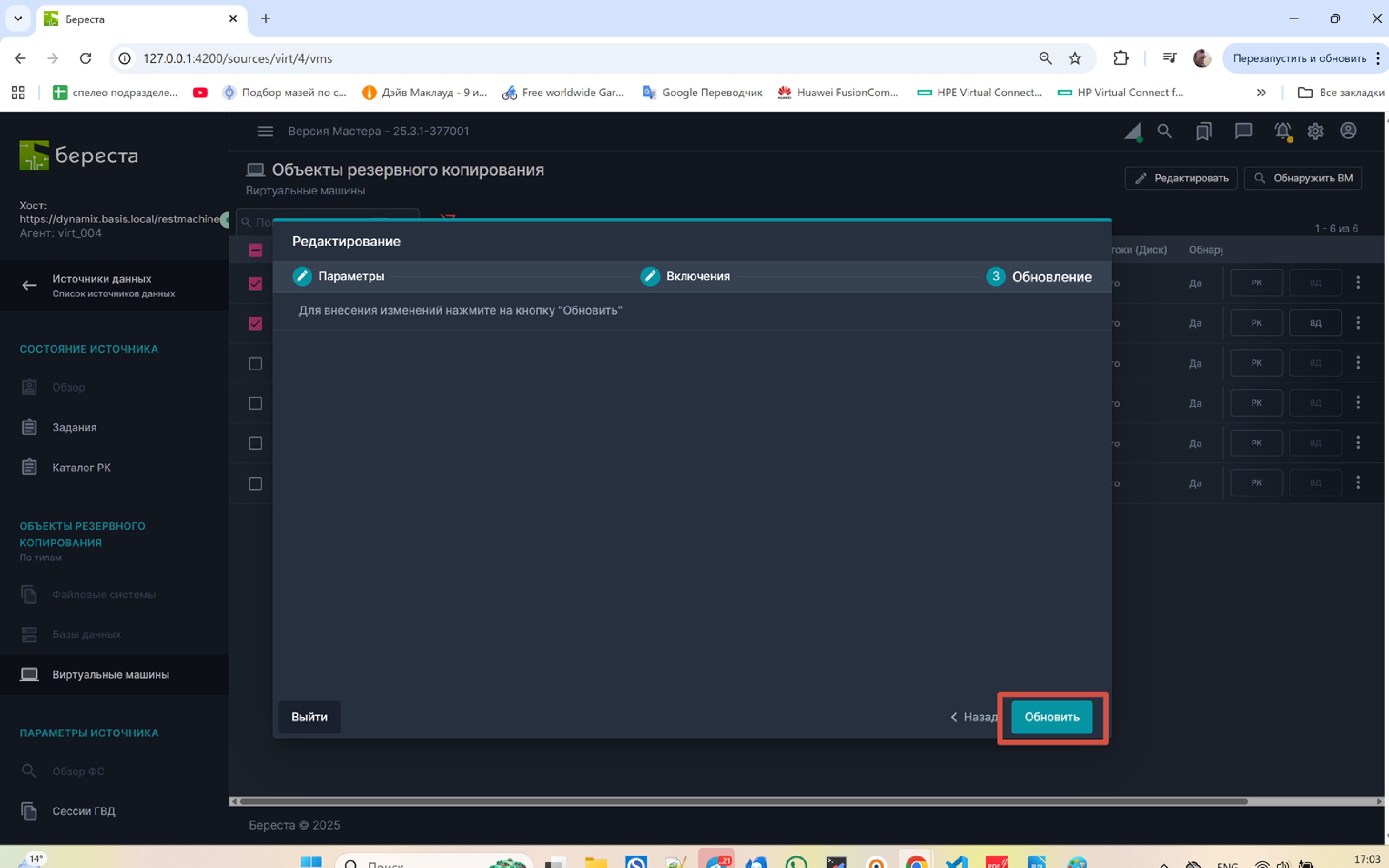Open the bookmarks icon in header
1389x868 pixels.
(1203, 132)
